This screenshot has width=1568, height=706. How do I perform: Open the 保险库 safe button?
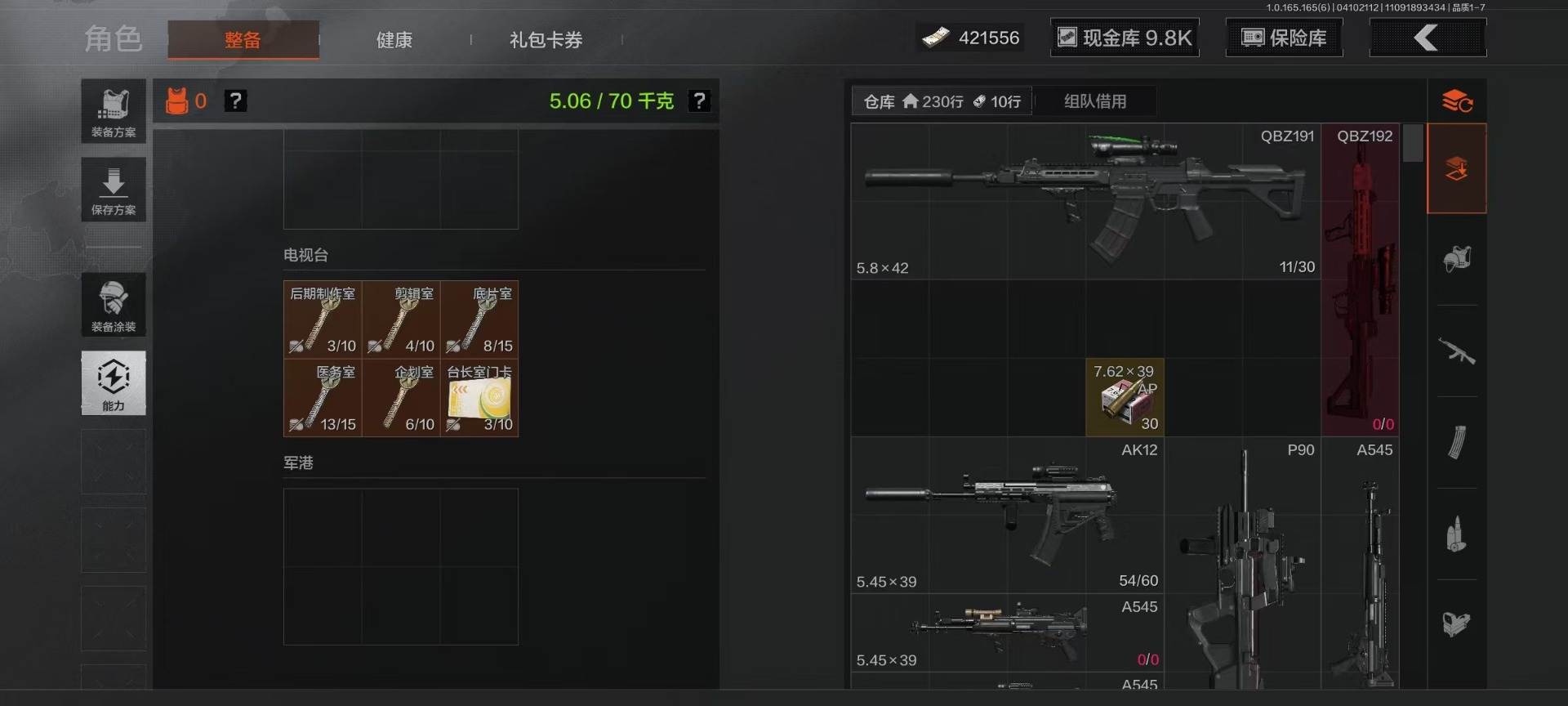1284,38
